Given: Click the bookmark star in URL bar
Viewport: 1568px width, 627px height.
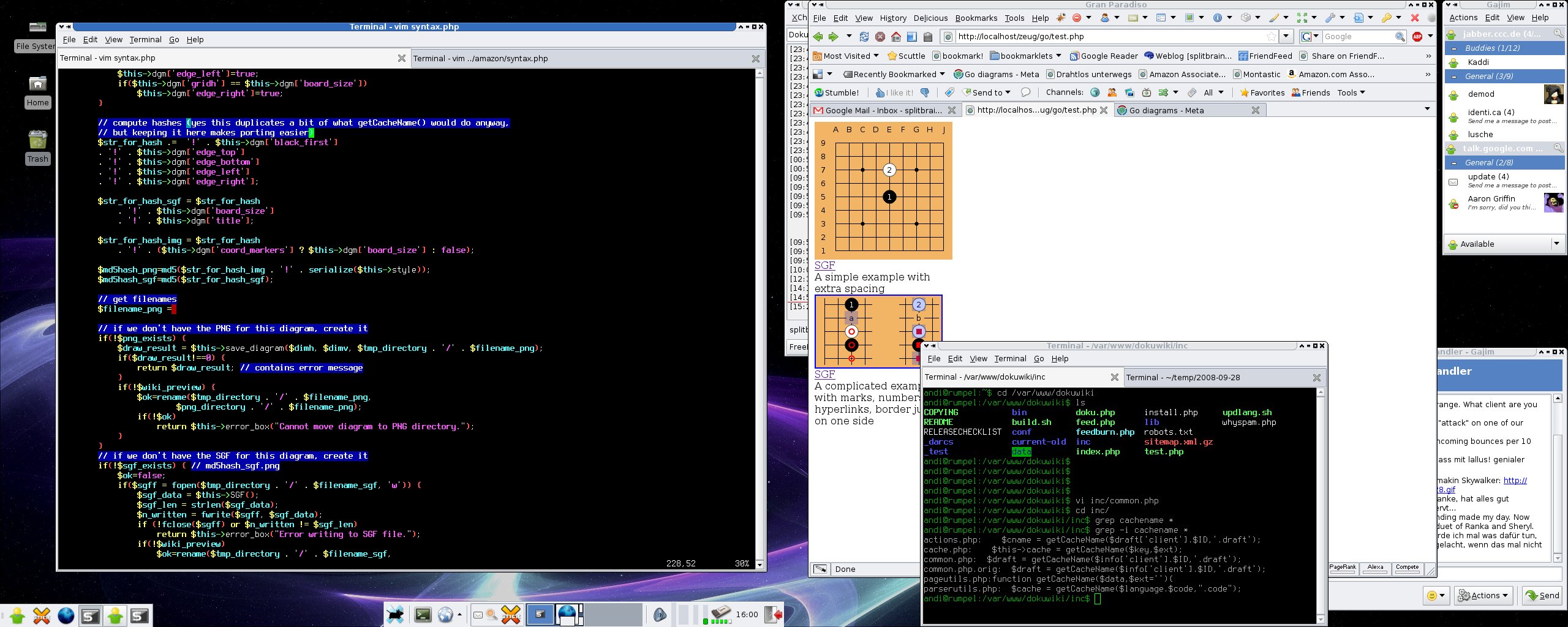Looking at the screenshot, I should (1272, 37).
